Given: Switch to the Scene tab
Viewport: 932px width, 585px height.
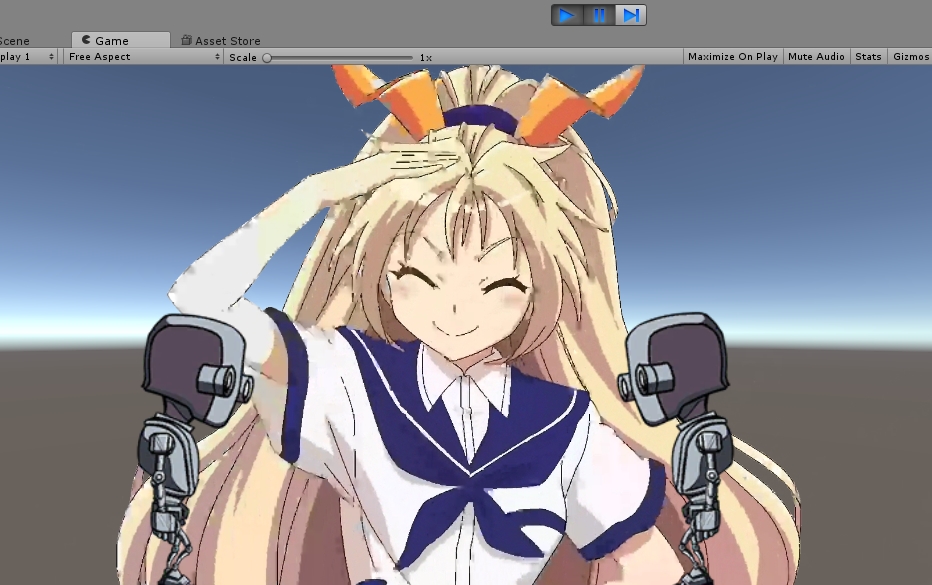Looking at the screenshot, I should pyautogui.click(x=15, y=40).
